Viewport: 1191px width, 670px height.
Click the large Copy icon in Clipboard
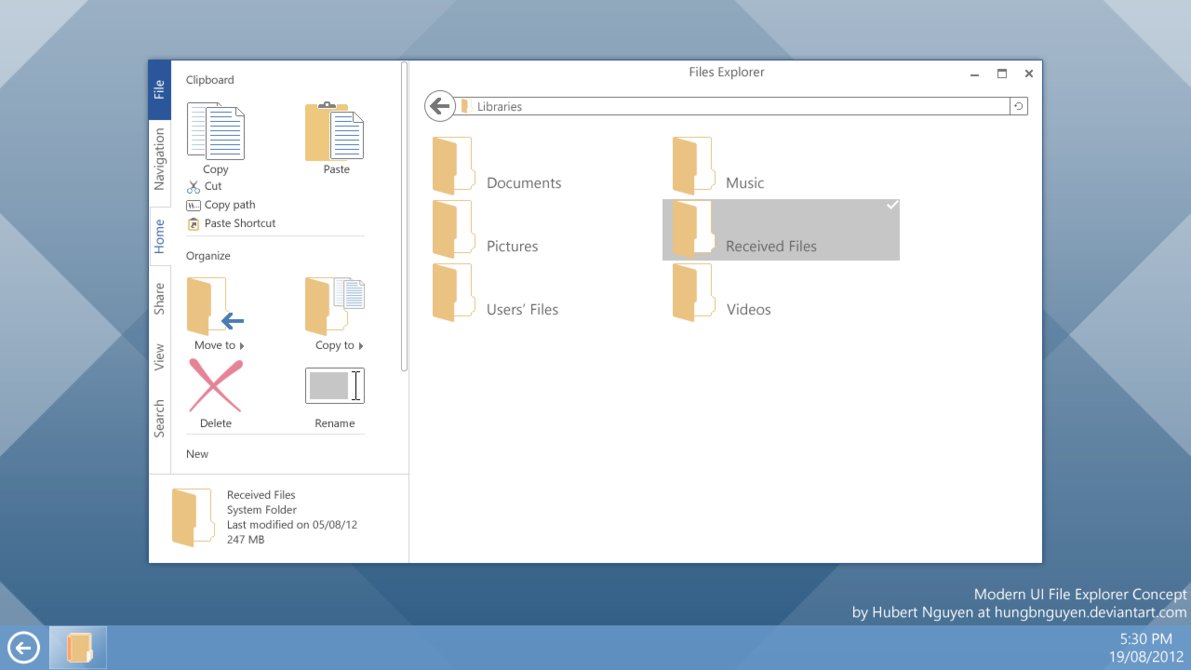coord(216,131)
